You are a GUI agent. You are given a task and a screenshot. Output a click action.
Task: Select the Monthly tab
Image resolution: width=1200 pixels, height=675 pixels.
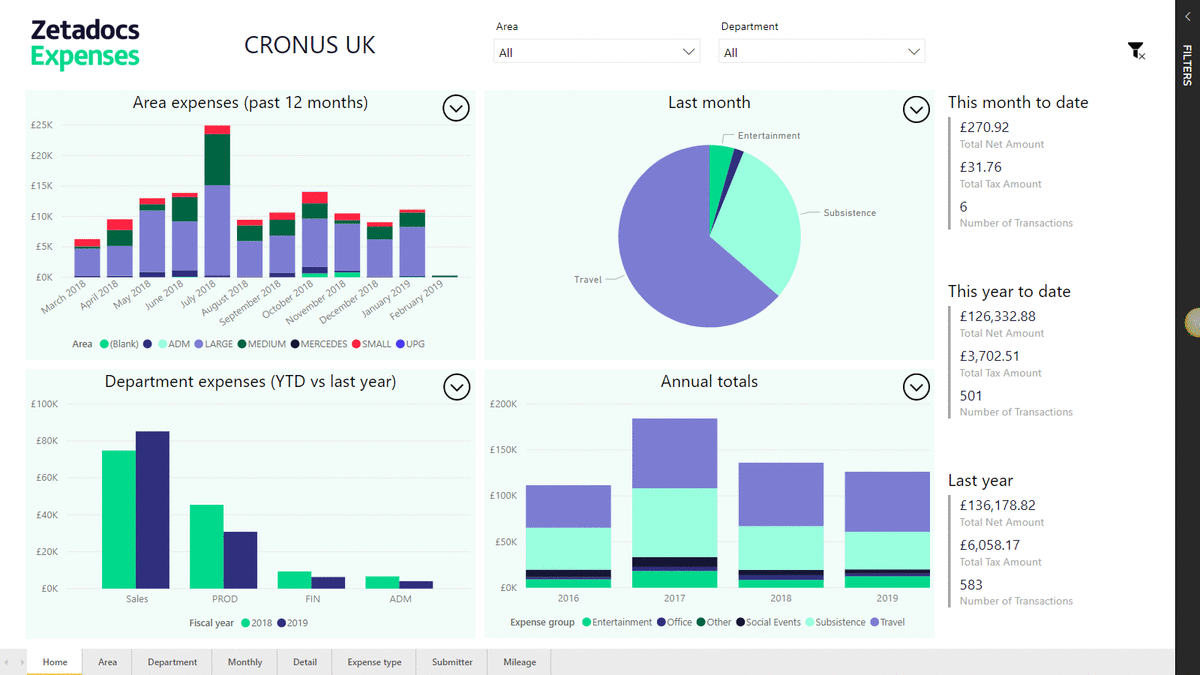(x=244, y=661)
